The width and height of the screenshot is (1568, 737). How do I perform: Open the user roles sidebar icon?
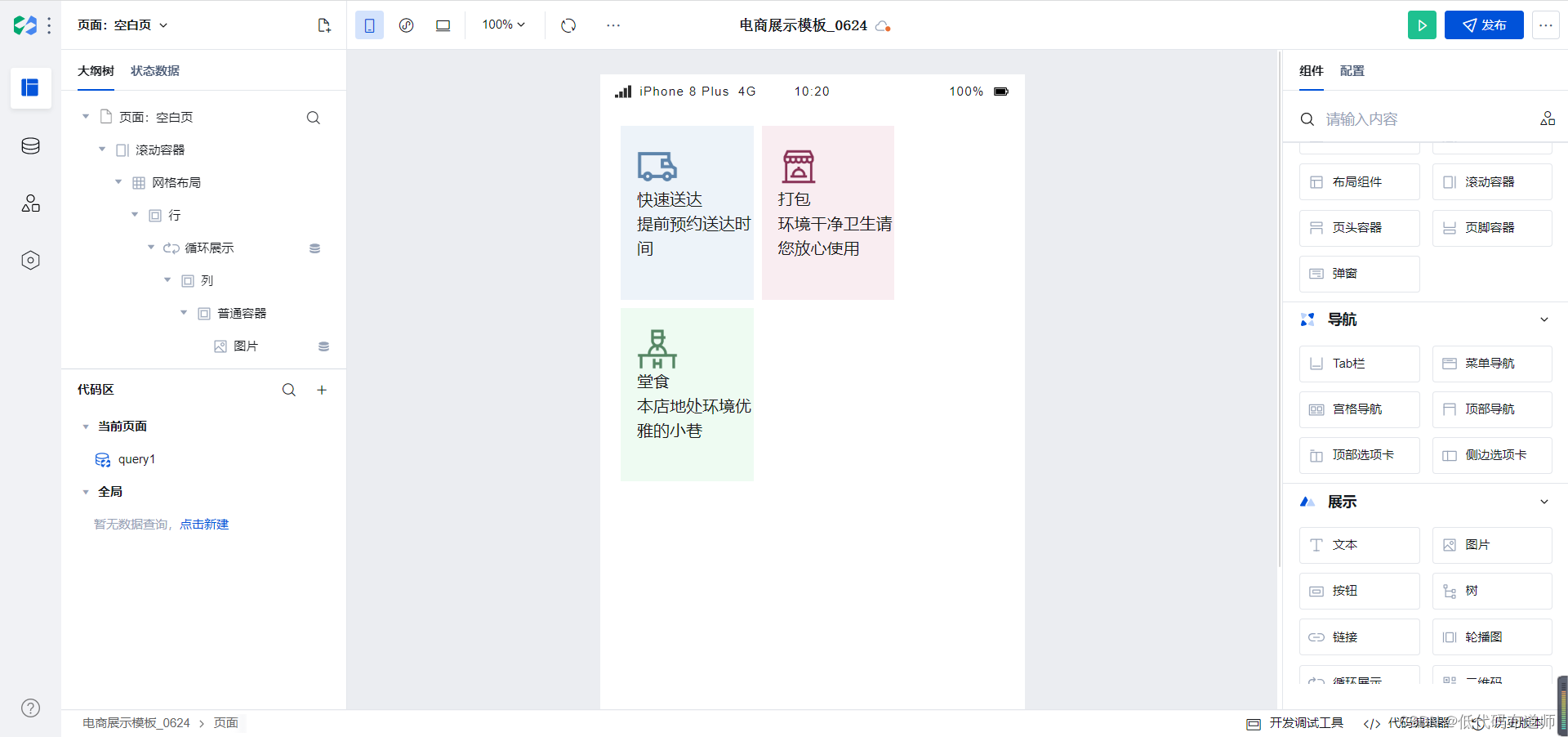click(30, 203)
